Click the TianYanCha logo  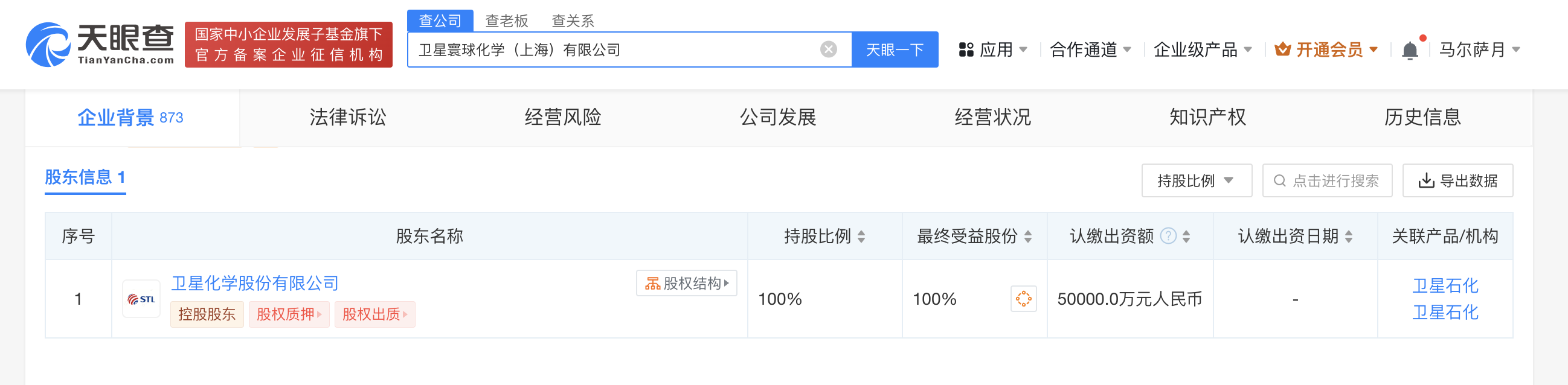[x=100, y=45]
